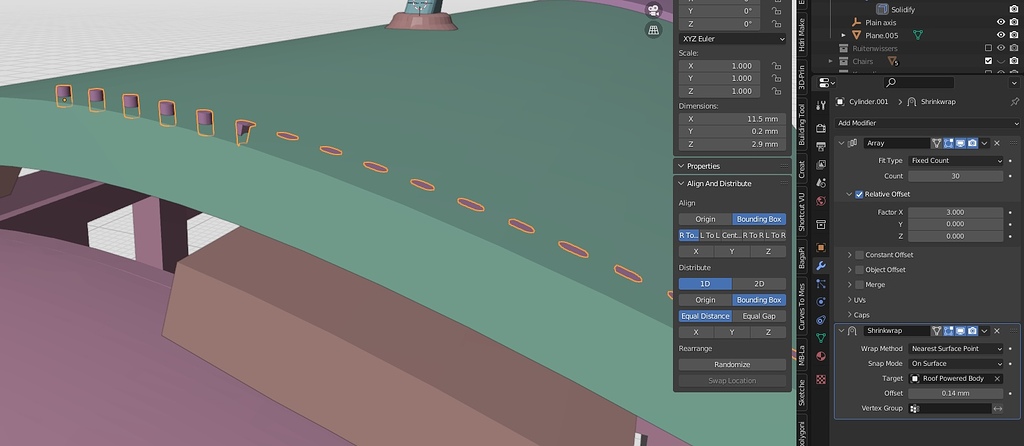Enable Object Offset checkbox
Screen dimensions: 1024x446
(859, 270)
